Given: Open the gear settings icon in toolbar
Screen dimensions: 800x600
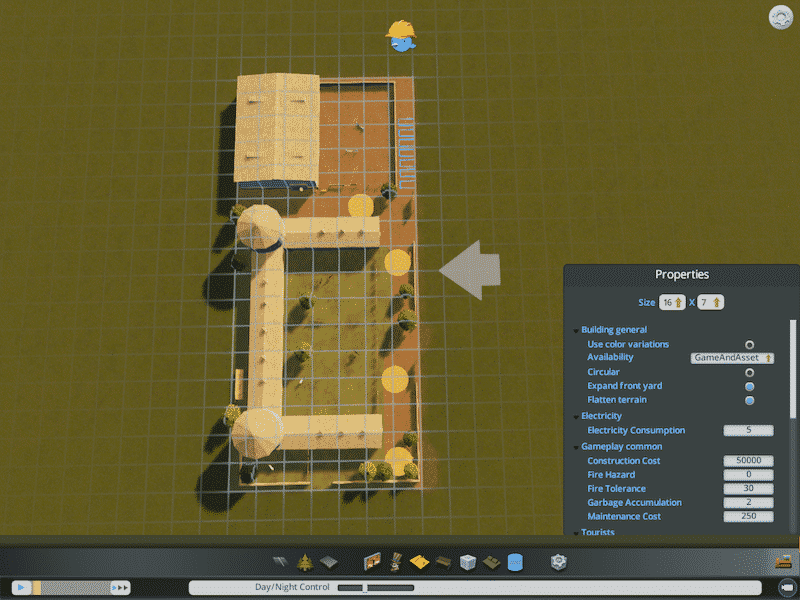Looking at the screenshot, I should tap(558, 563).
